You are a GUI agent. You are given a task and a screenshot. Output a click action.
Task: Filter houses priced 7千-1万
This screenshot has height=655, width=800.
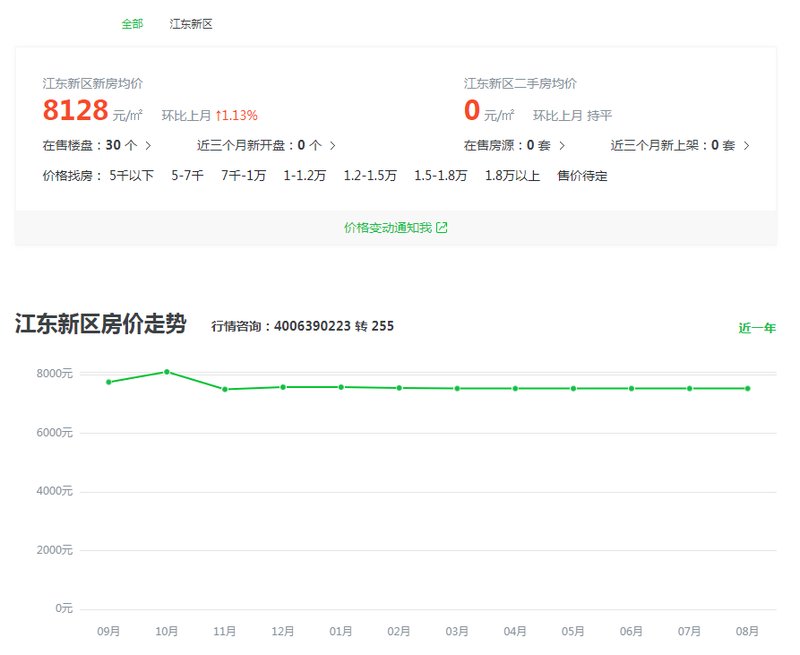point(243,175)
